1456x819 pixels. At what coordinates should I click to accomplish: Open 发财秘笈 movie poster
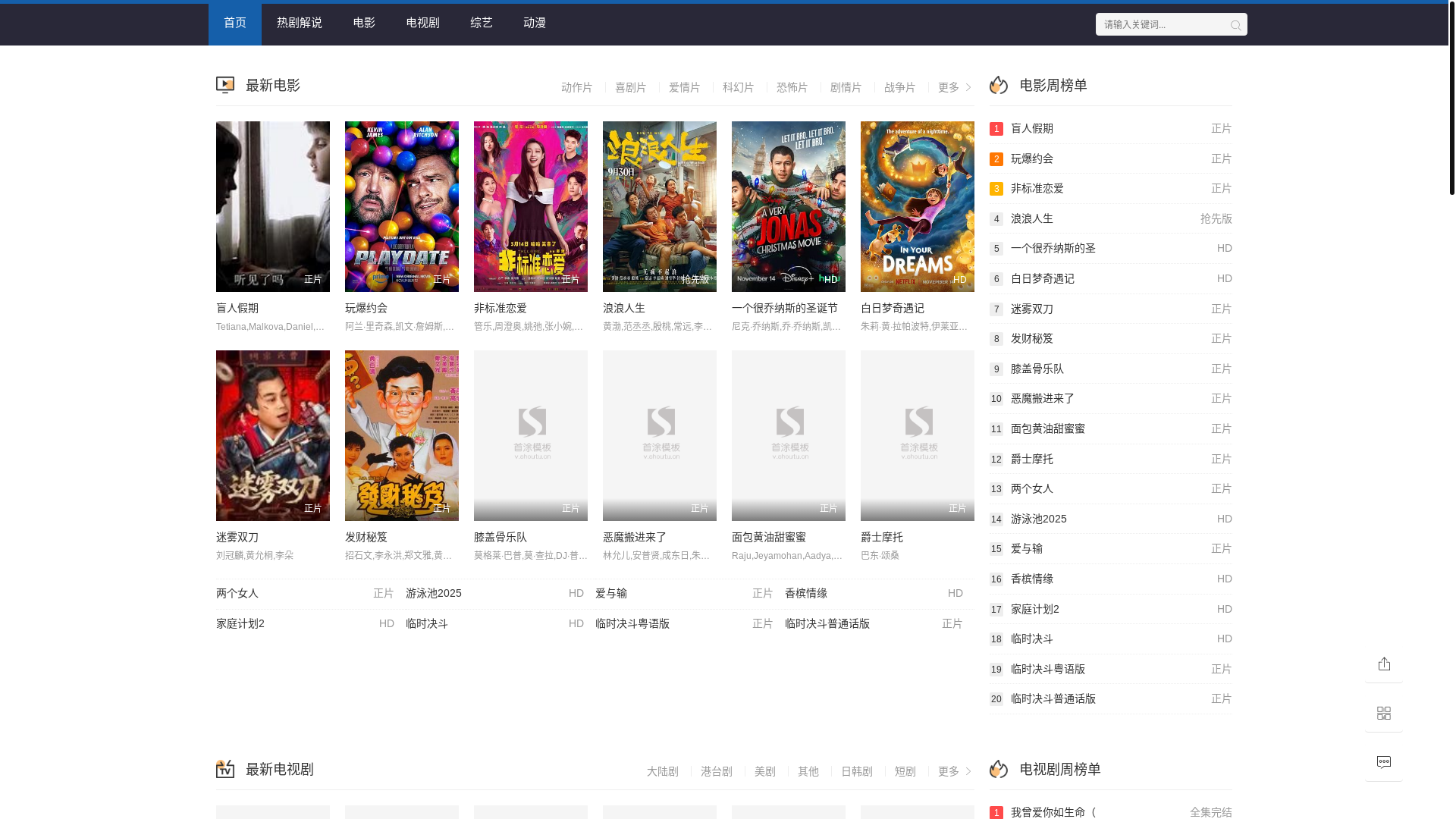click(402, 435)
